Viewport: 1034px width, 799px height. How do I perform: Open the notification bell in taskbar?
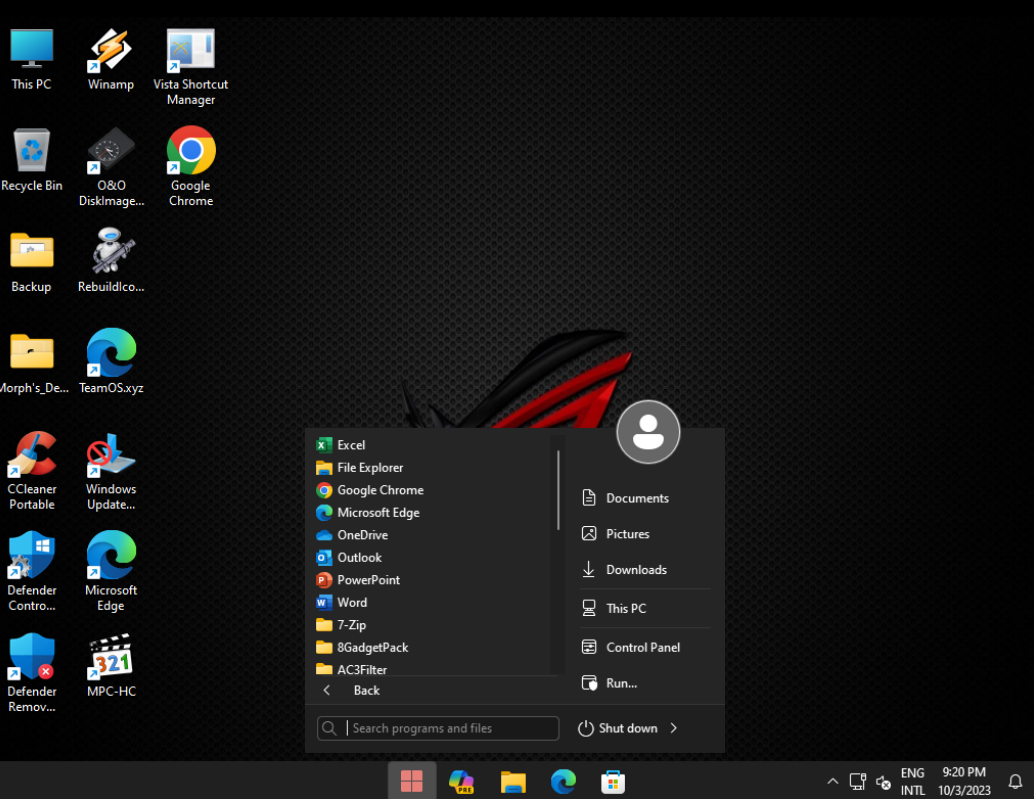[1016, 781]
